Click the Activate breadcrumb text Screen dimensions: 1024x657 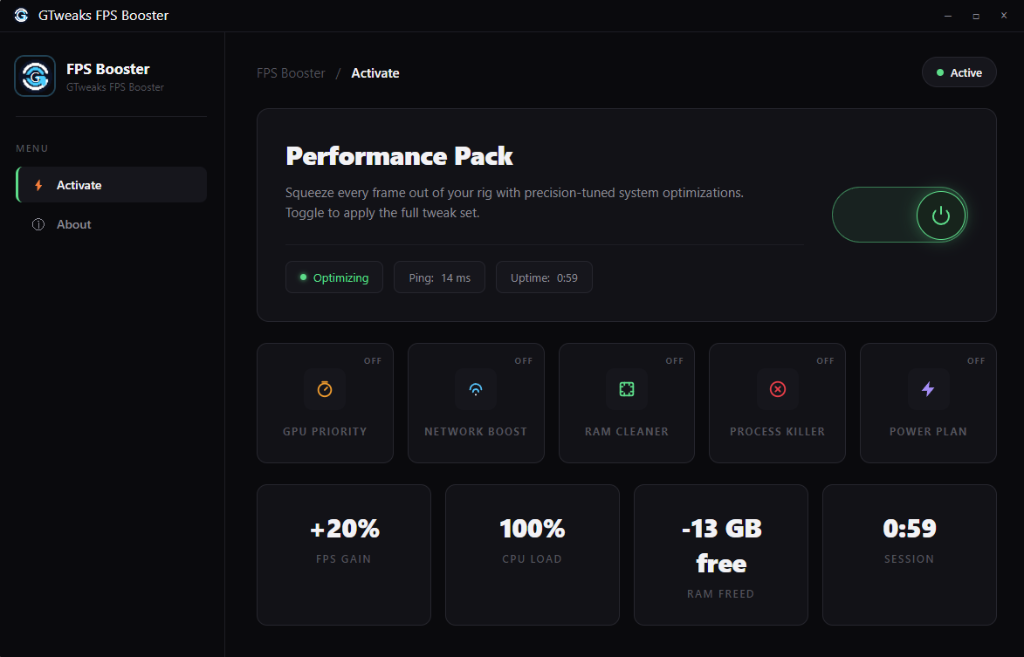click(376, 73)
